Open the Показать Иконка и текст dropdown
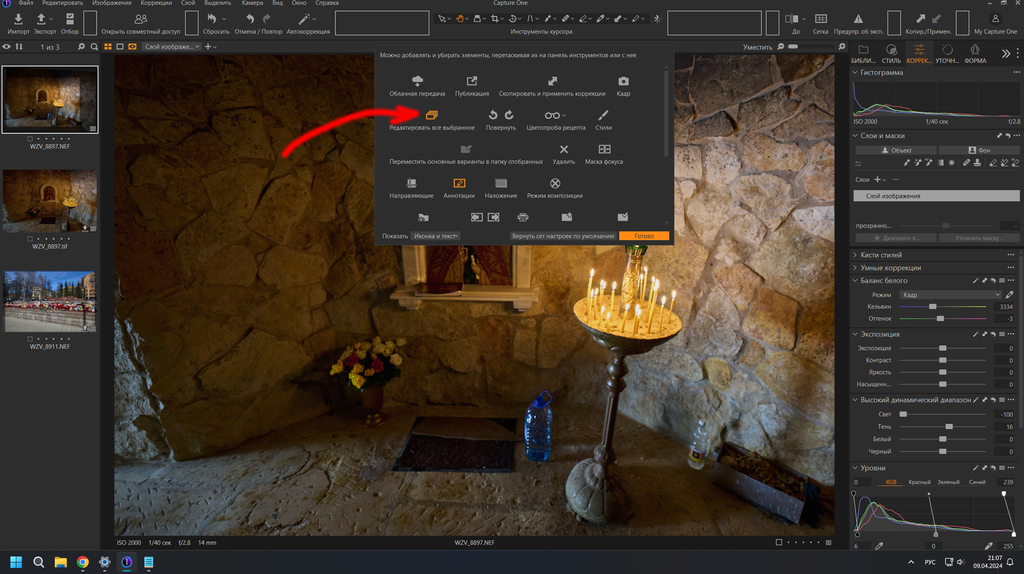Image resolution: width=1024 pixels, height=574 pixels. 436,236
